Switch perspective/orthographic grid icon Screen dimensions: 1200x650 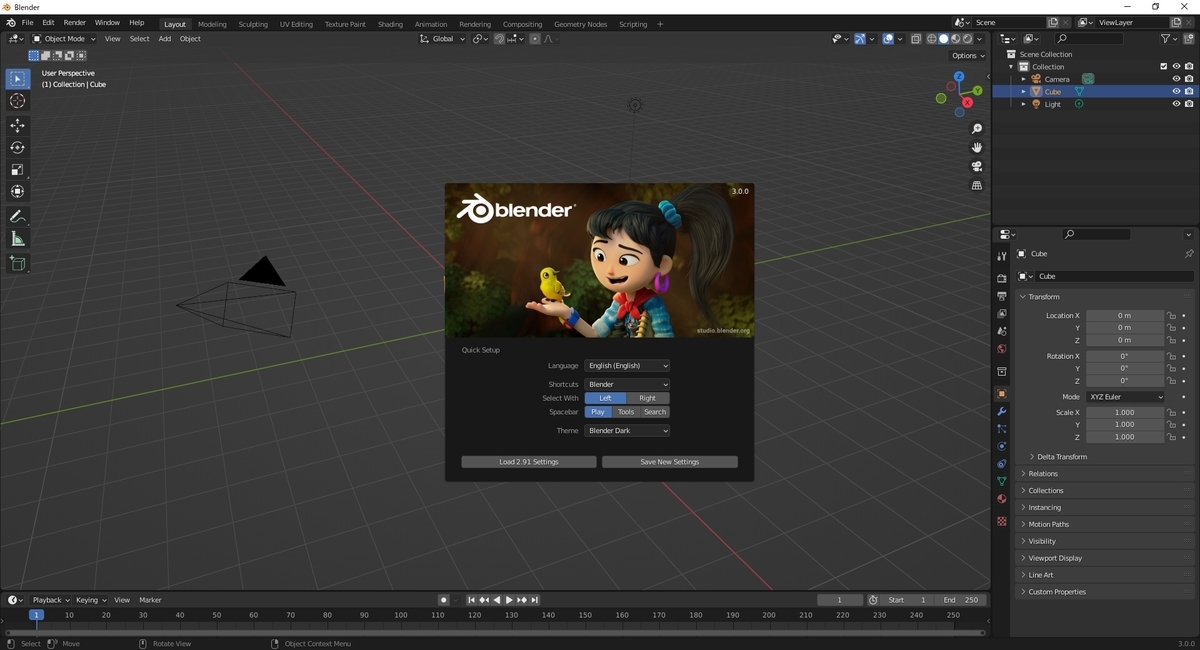(977, 185)
